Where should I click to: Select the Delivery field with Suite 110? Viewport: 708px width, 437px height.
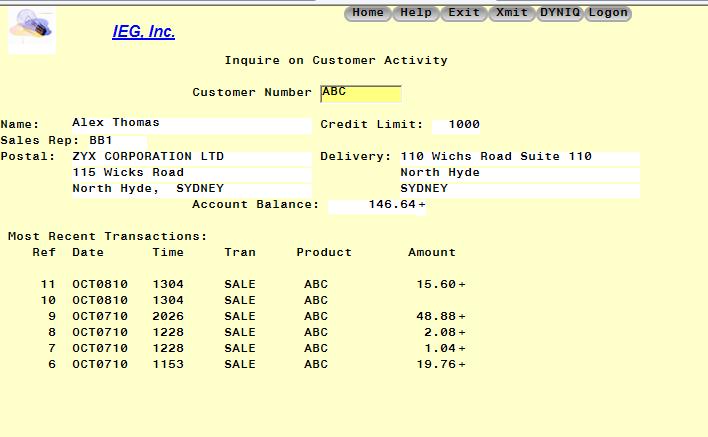[518, 157]
